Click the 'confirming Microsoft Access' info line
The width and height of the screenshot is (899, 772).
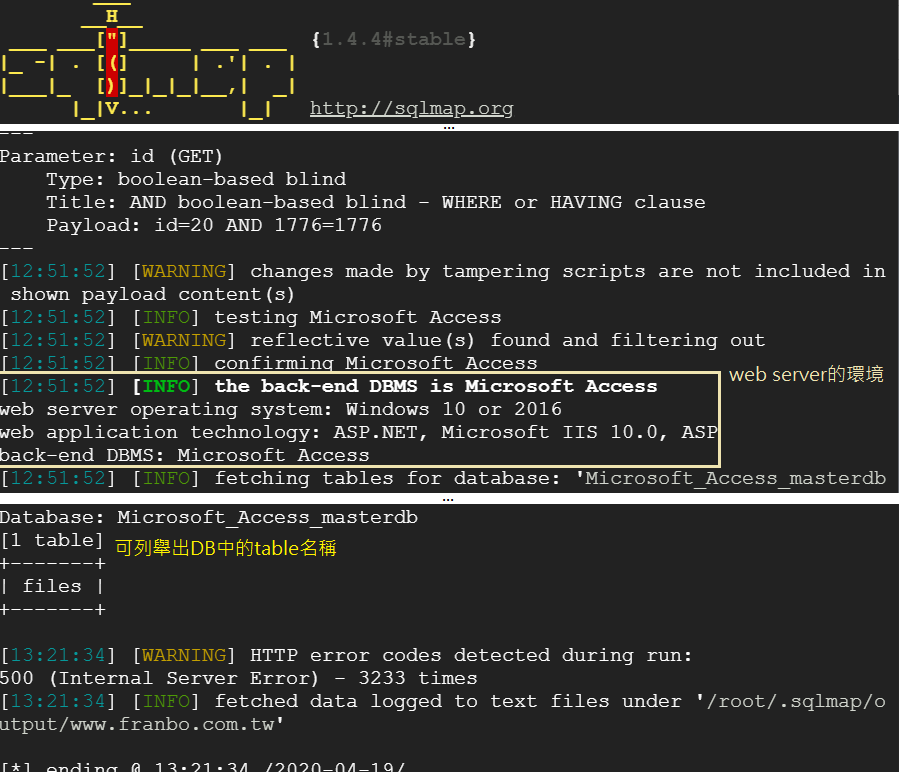[x=269, y=363]
